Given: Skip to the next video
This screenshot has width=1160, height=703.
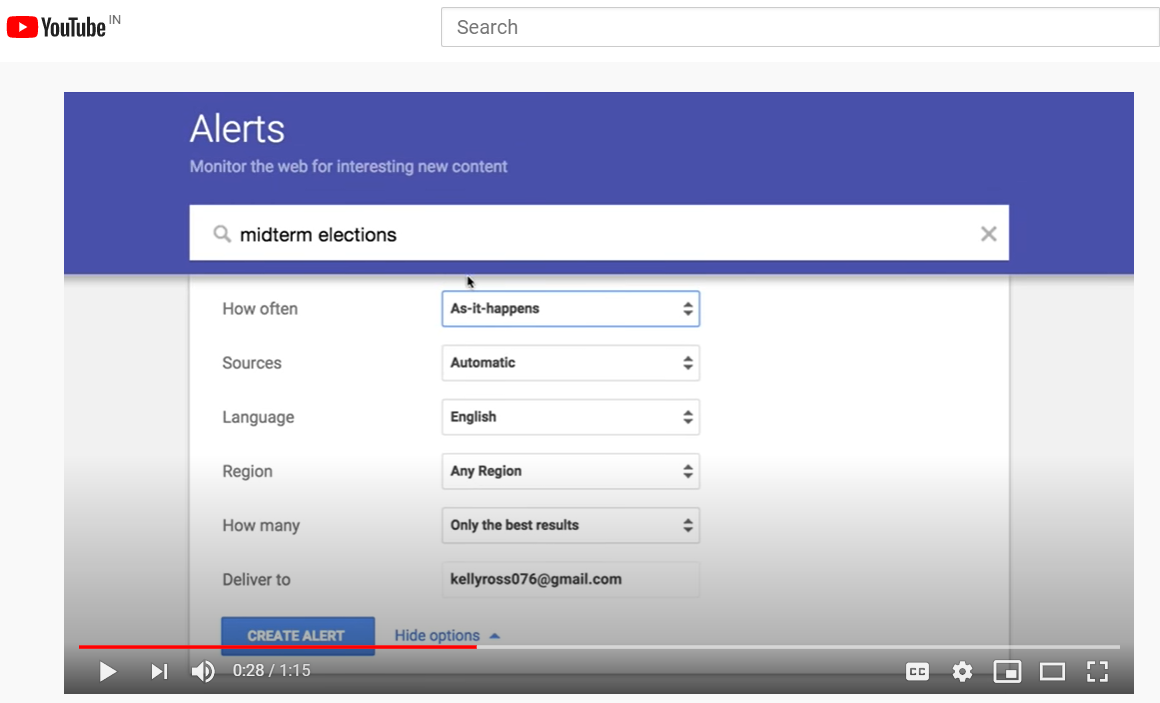Looking at the screenshot, I should click(x=159, y=672).
